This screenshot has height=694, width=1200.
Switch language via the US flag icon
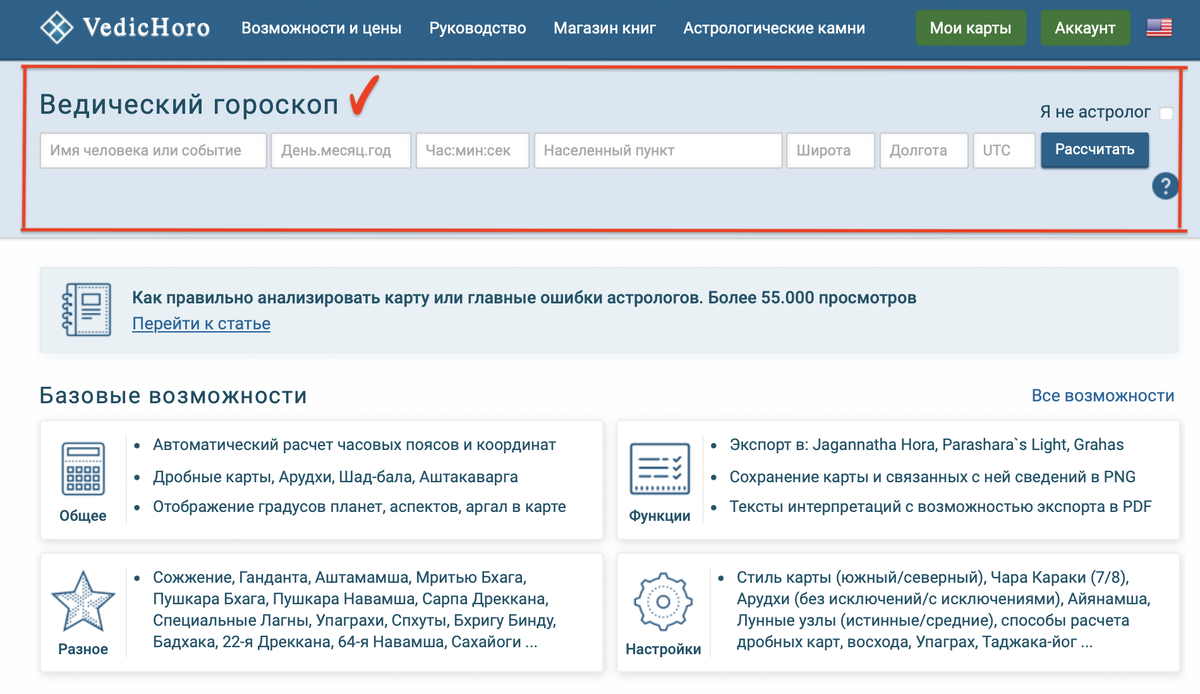coord(1159,28)
